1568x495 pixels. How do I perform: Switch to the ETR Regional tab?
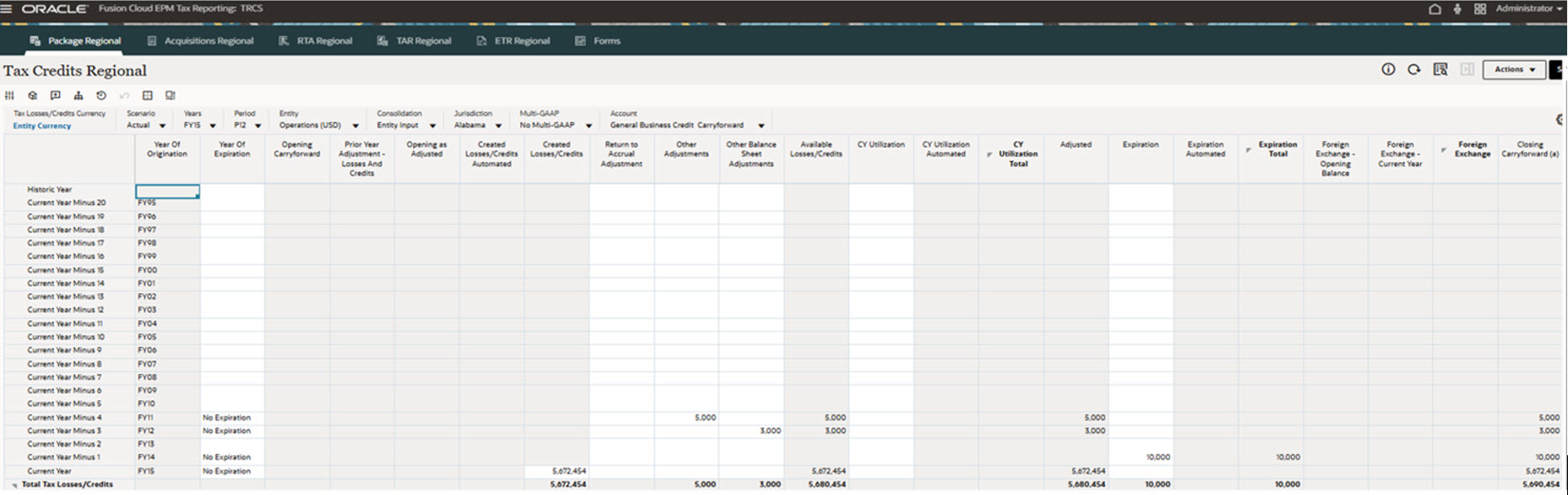coord(513,41)
